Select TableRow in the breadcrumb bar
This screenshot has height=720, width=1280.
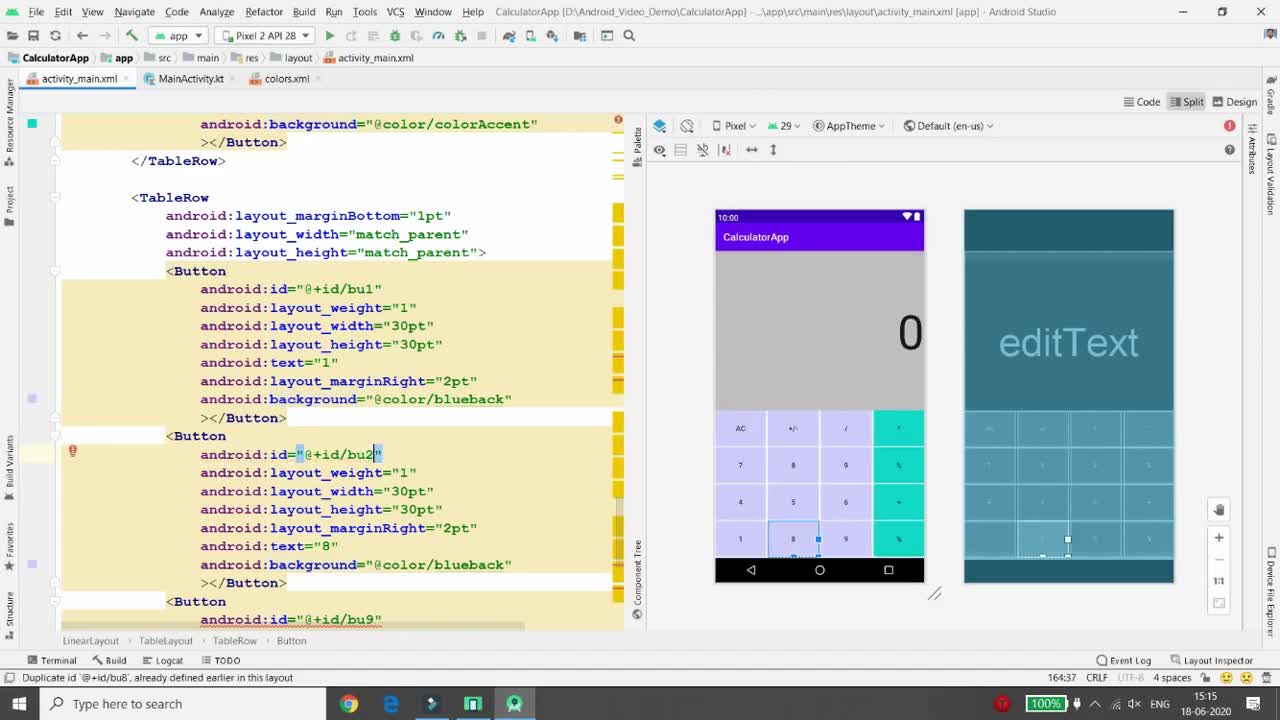pos(235,641)
